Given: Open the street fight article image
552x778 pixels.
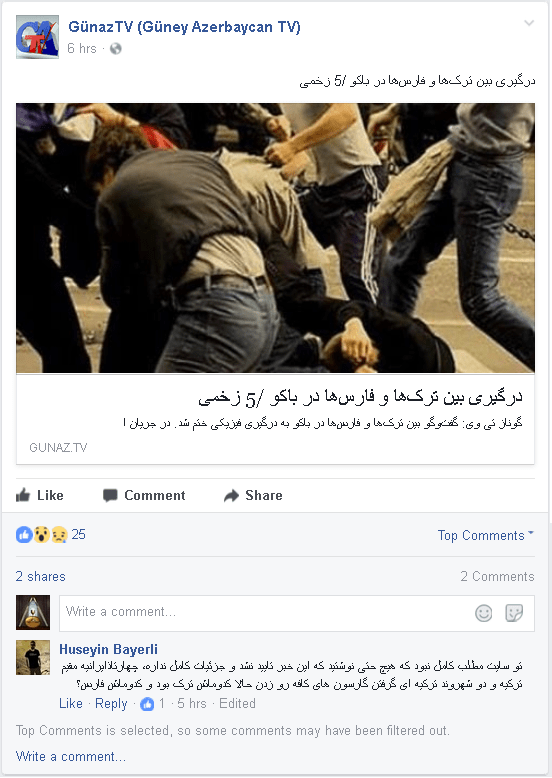Looking at the screenshot, I should [275, 238].
